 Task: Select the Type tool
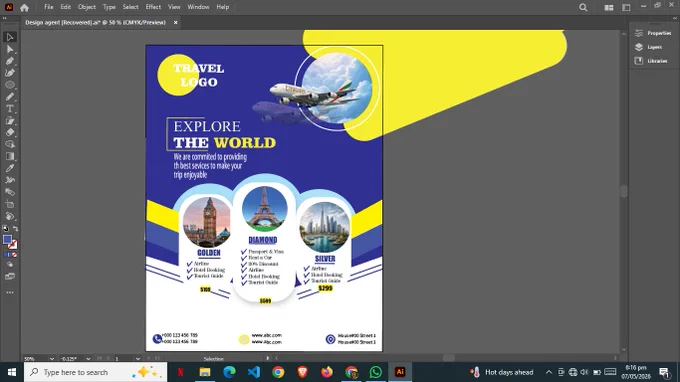click(x=10, y=109)
